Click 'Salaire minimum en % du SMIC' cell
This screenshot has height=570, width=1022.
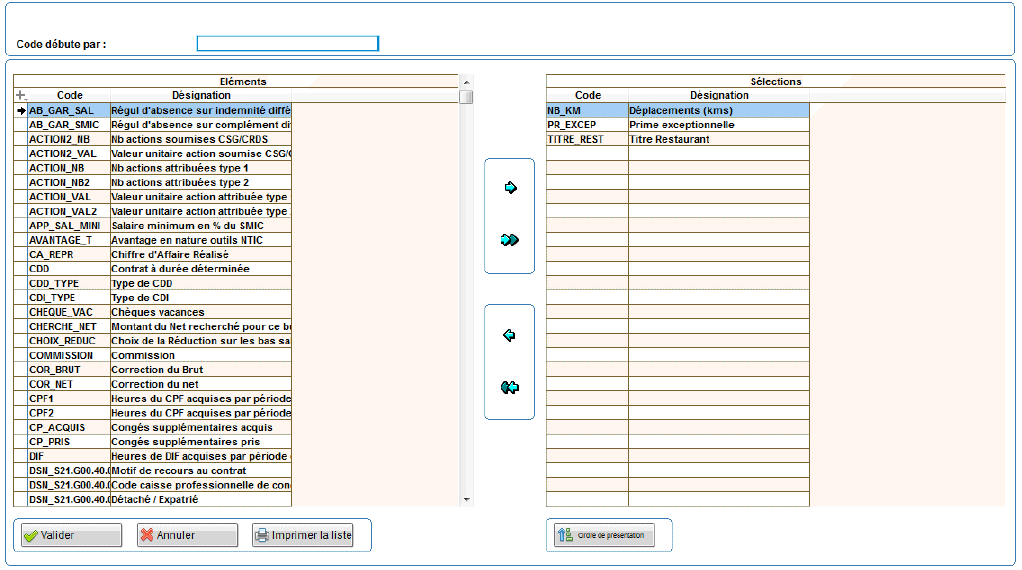pos(201,226)
